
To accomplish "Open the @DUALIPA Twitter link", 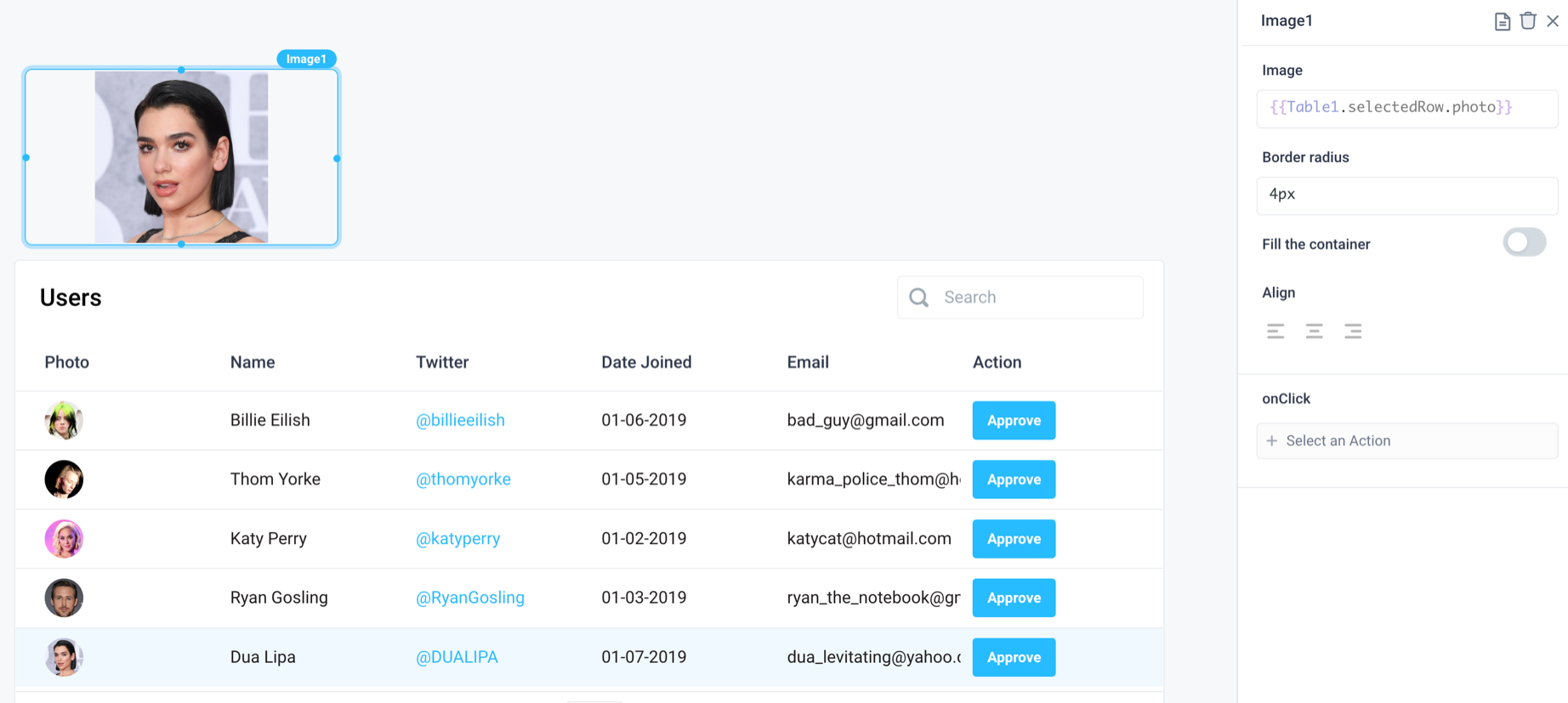I will [457, 657].
